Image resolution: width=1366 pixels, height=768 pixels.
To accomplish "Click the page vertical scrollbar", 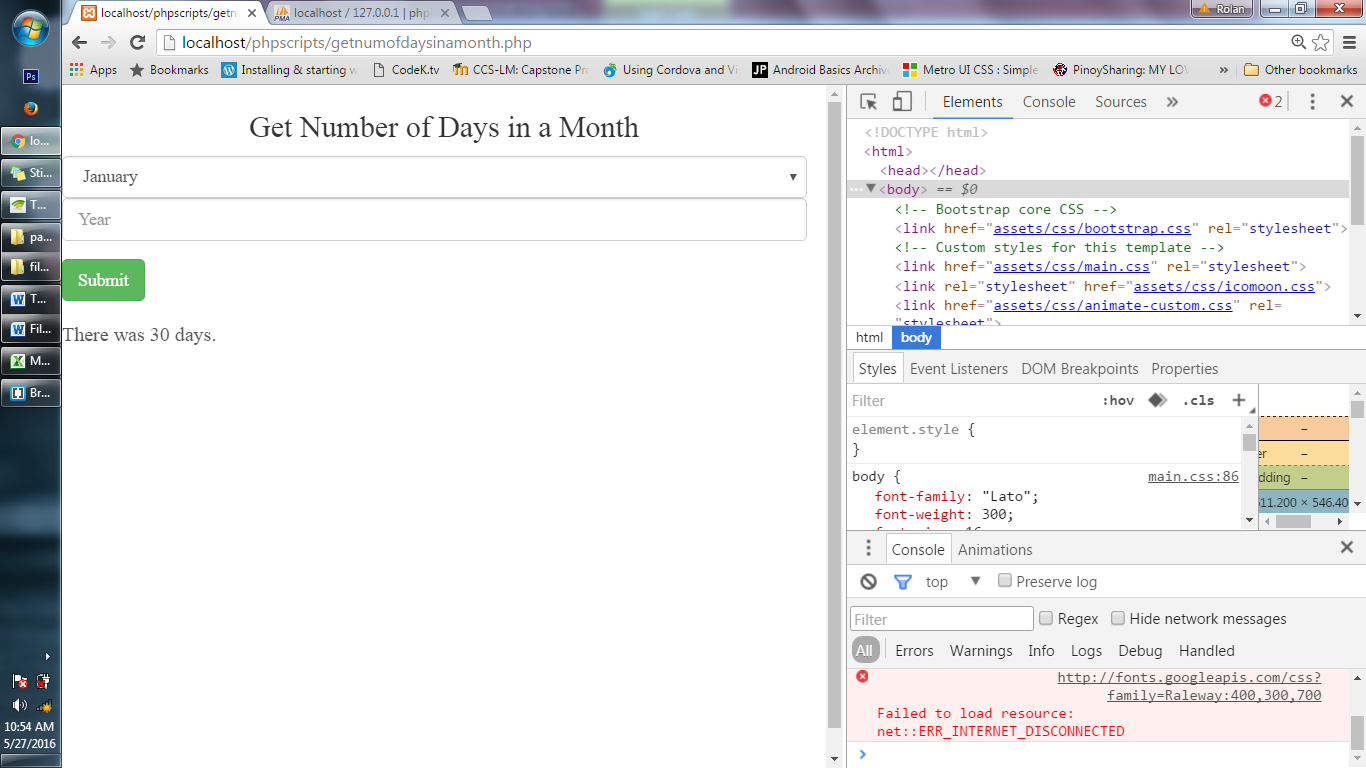I will coord(835,415).
